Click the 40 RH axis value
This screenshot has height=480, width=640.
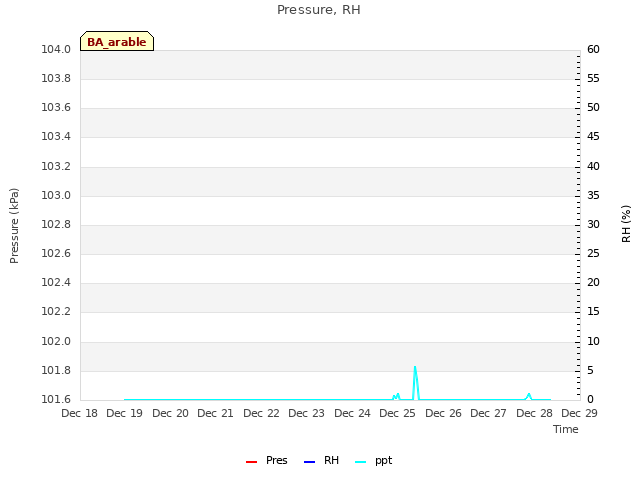[593, 167]
